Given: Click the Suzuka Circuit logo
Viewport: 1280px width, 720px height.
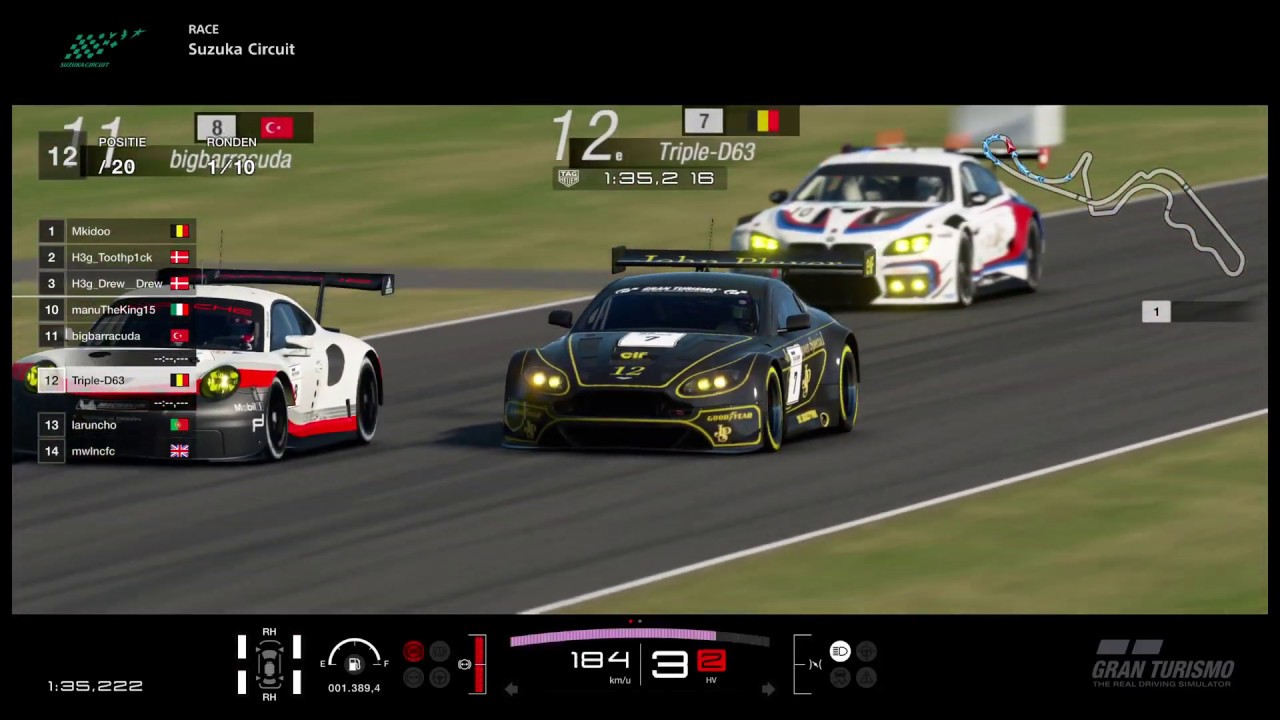Looking at the screenshot, I should pyautogui.click(x=102, y=47).
